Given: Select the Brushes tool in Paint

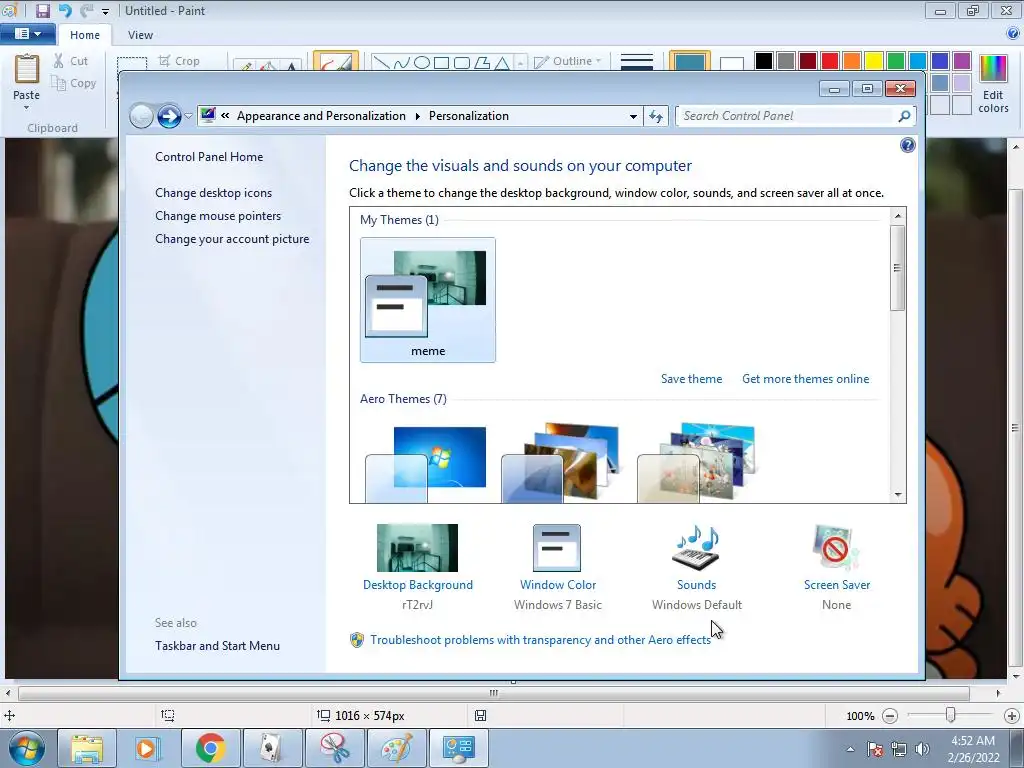Looking at the screenshot, I should 336,61.
